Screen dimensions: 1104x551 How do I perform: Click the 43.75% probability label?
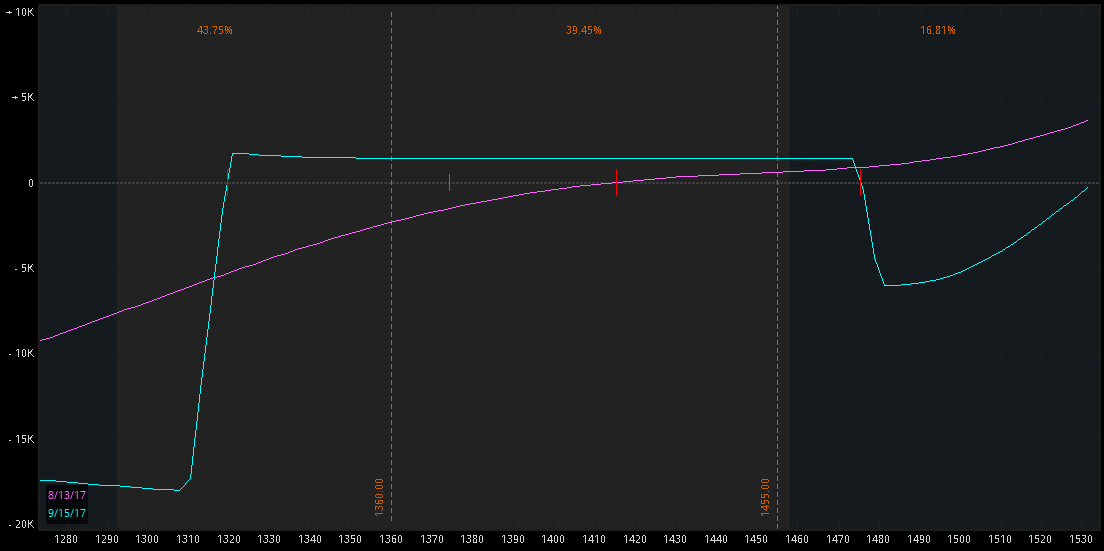214,30
